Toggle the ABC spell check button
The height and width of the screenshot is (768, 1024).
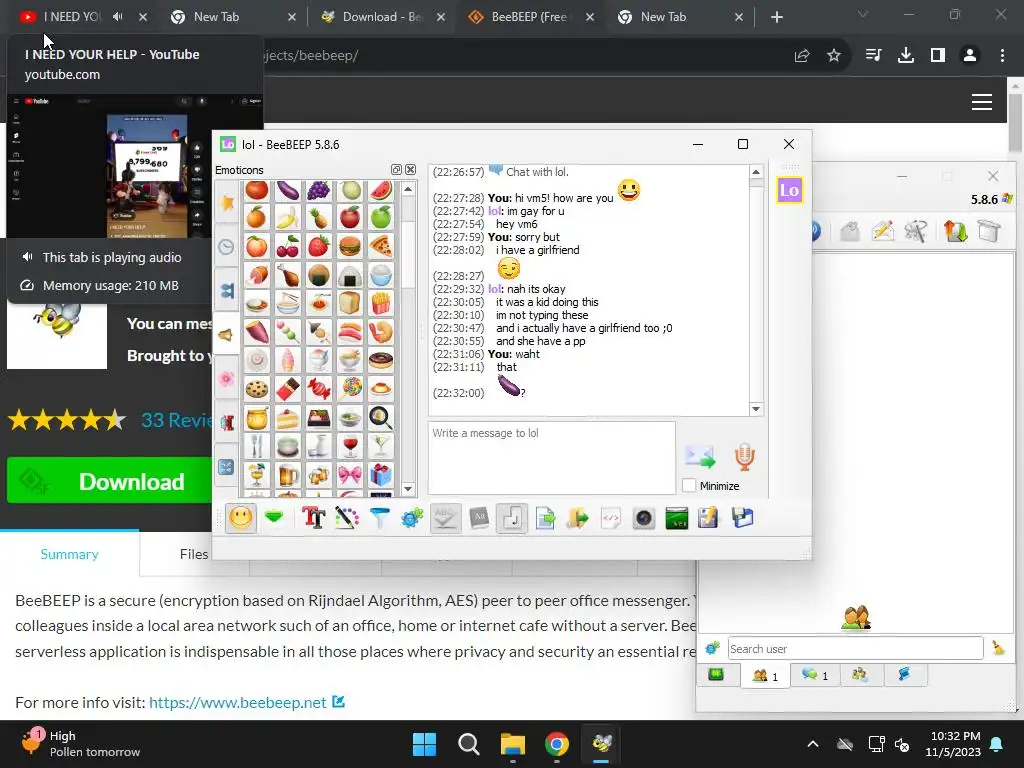click(x=445, y=519)
